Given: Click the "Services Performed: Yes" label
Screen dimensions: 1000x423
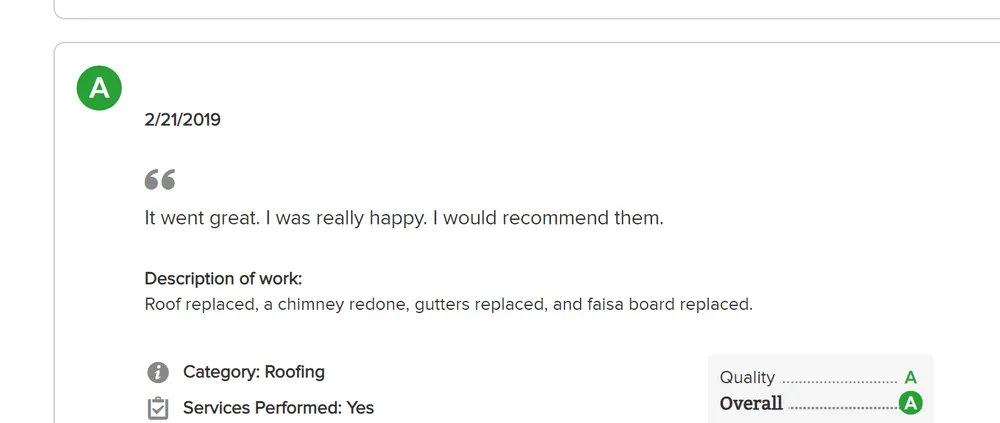Looking at the screenshot, I should (x=278, y=408).
